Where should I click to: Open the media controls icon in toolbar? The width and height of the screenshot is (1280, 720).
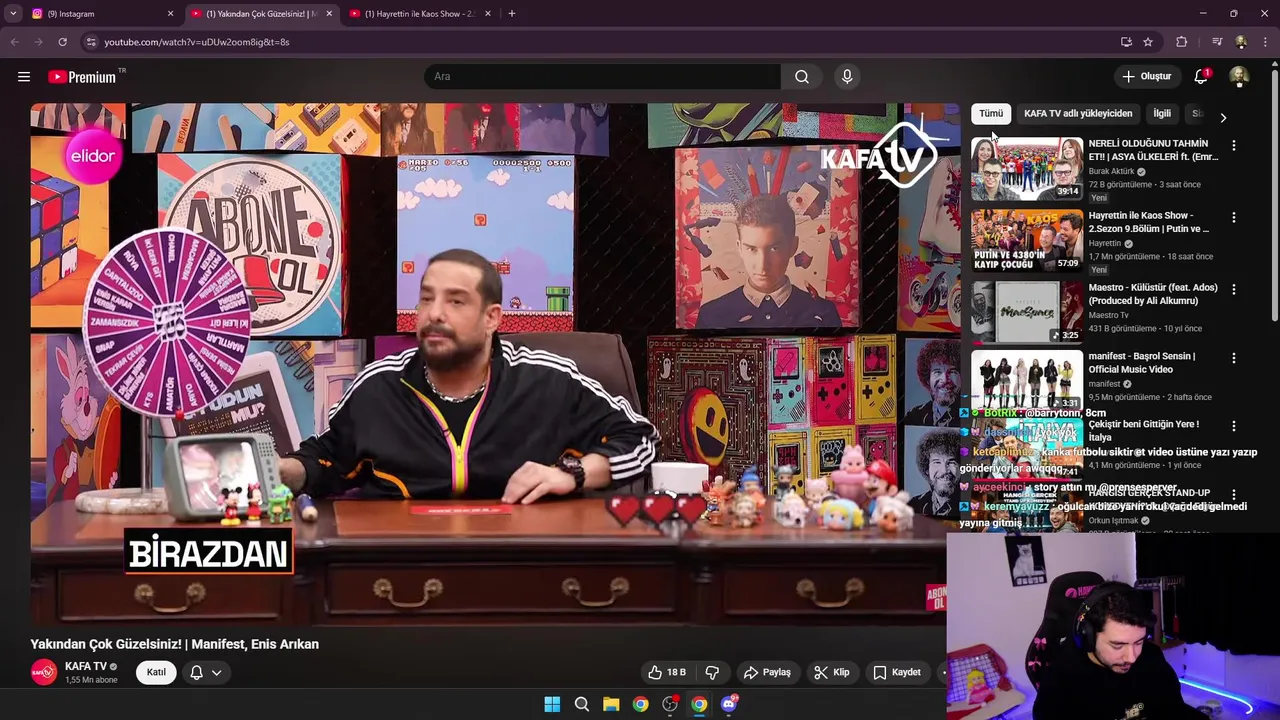1217,42
